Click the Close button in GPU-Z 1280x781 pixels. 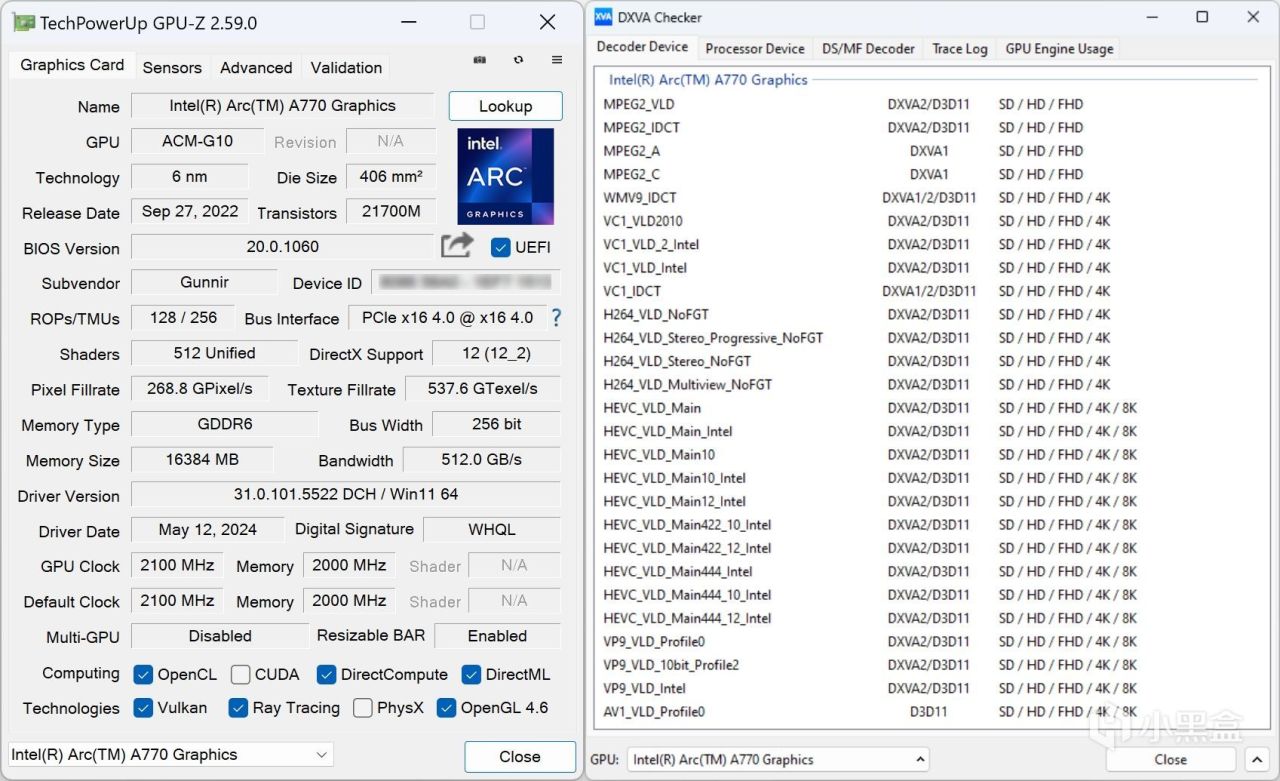[x=520, y=756]
